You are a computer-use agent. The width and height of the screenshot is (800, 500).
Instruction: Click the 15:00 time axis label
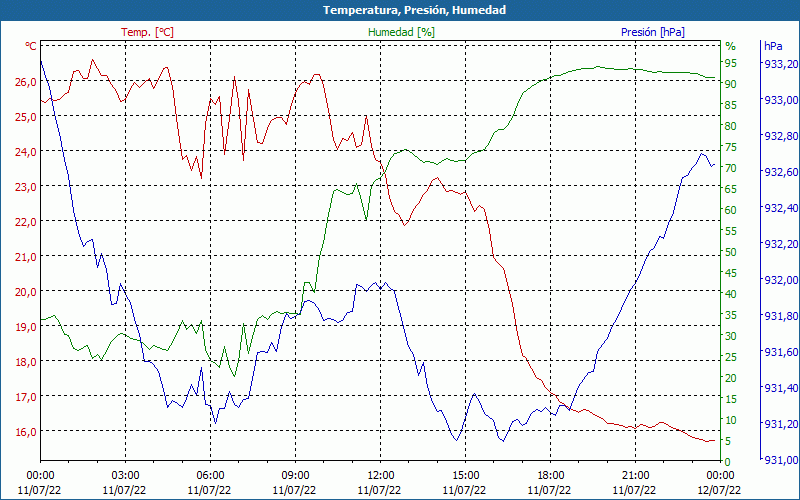click(x=465, y=476)
